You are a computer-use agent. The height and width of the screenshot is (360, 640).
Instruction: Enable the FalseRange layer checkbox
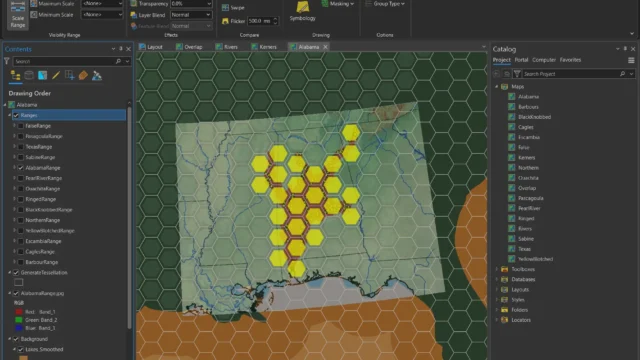point(20,126)
